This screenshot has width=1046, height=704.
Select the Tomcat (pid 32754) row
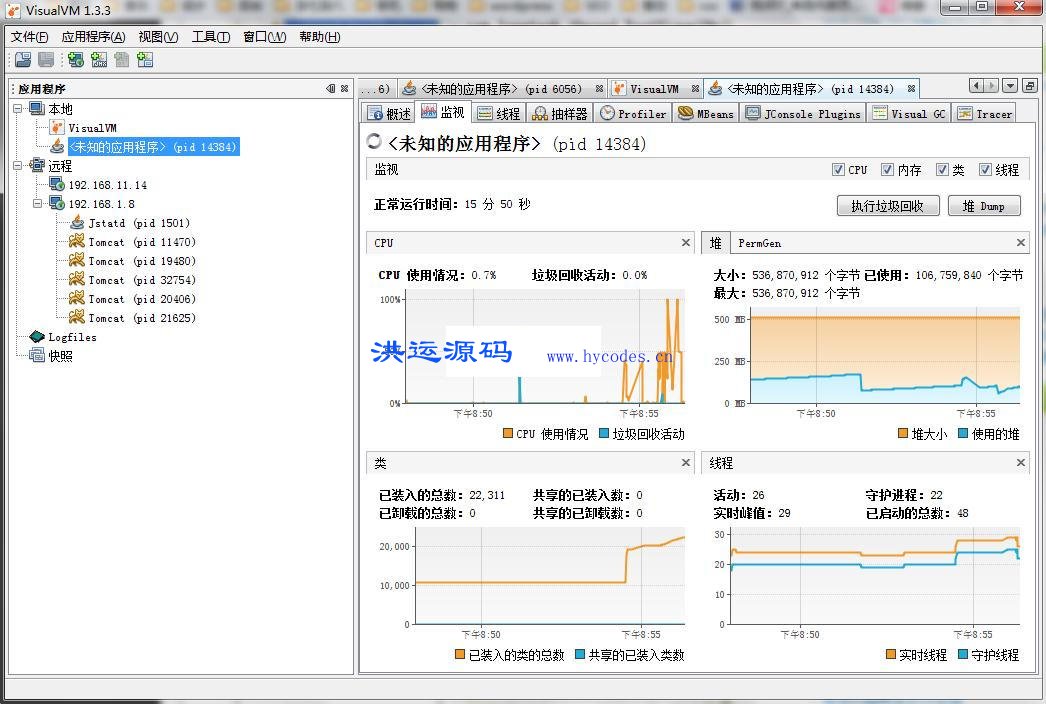(x=133, y=280)
